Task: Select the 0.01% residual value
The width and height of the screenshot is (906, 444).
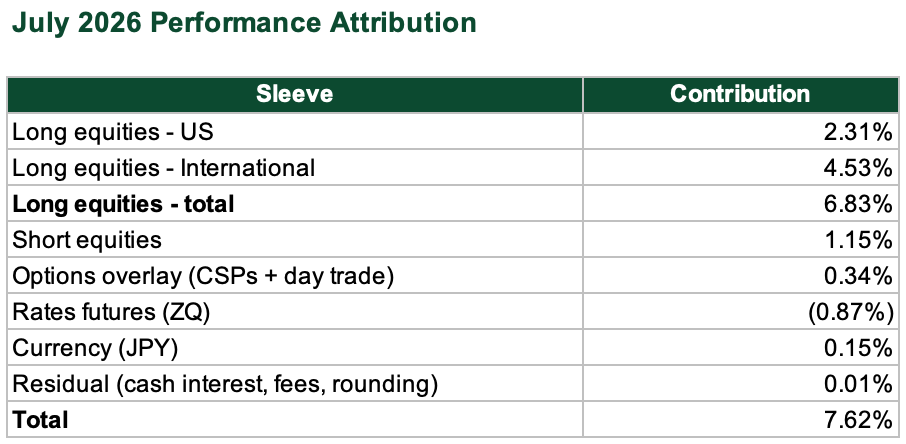Action: 857,384
